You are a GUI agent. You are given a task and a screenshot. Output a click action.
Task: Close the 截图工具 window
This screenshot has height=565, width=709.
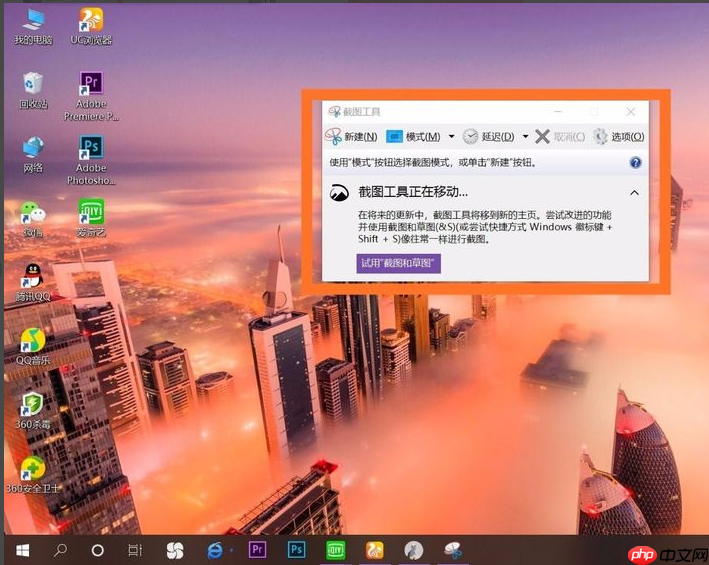pyautogui.click(x=630, y=111)
